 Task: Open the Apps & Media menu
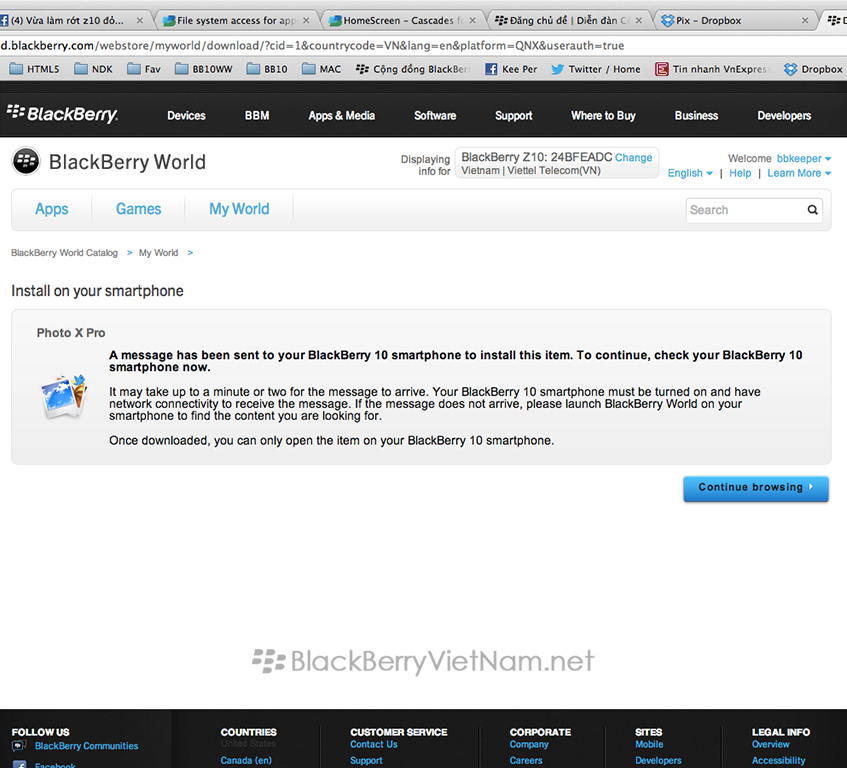(342, 116)
